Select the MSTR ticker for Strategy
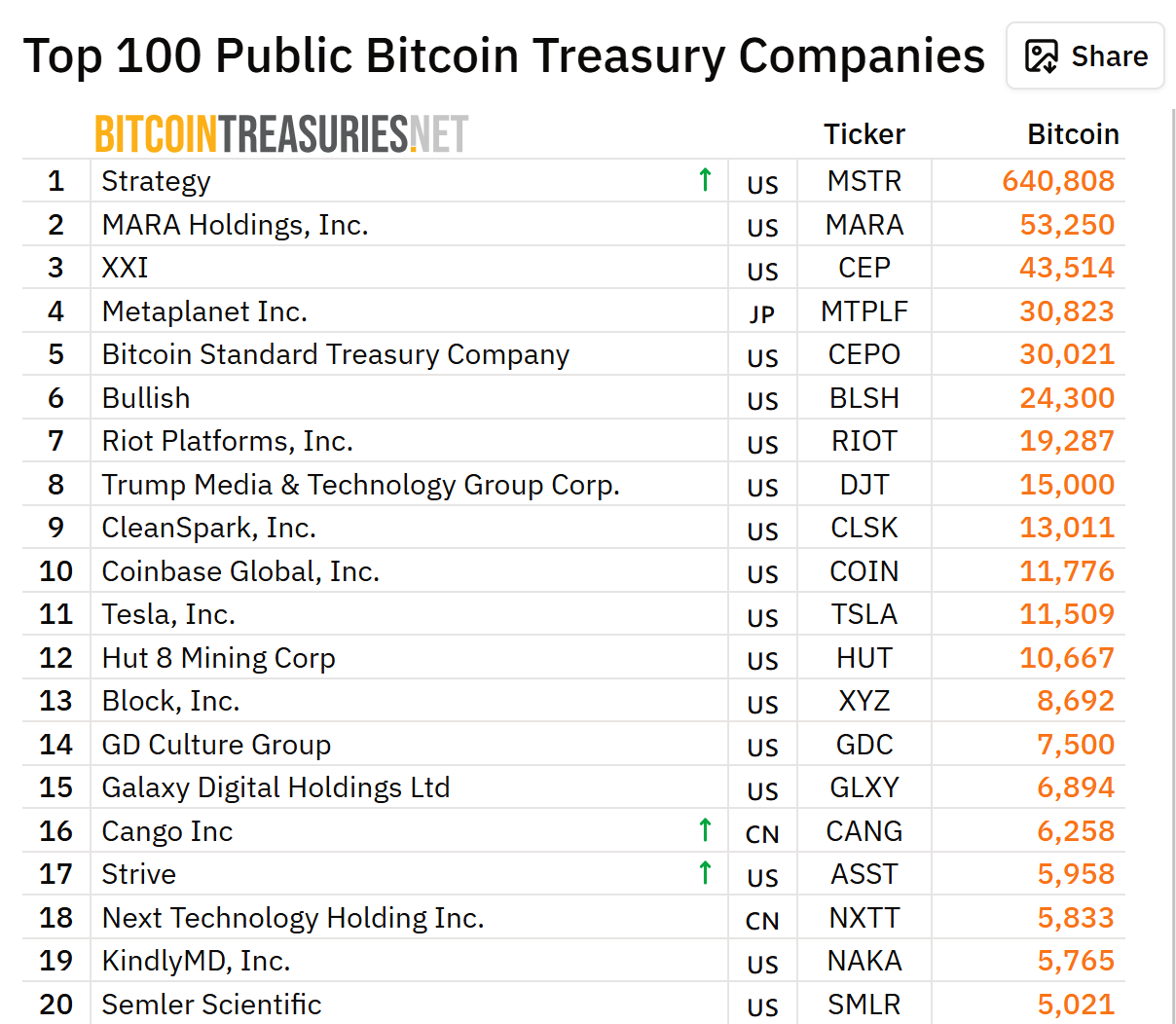The width and height of the screenshot is (1176, 1024). click(864, 180)
